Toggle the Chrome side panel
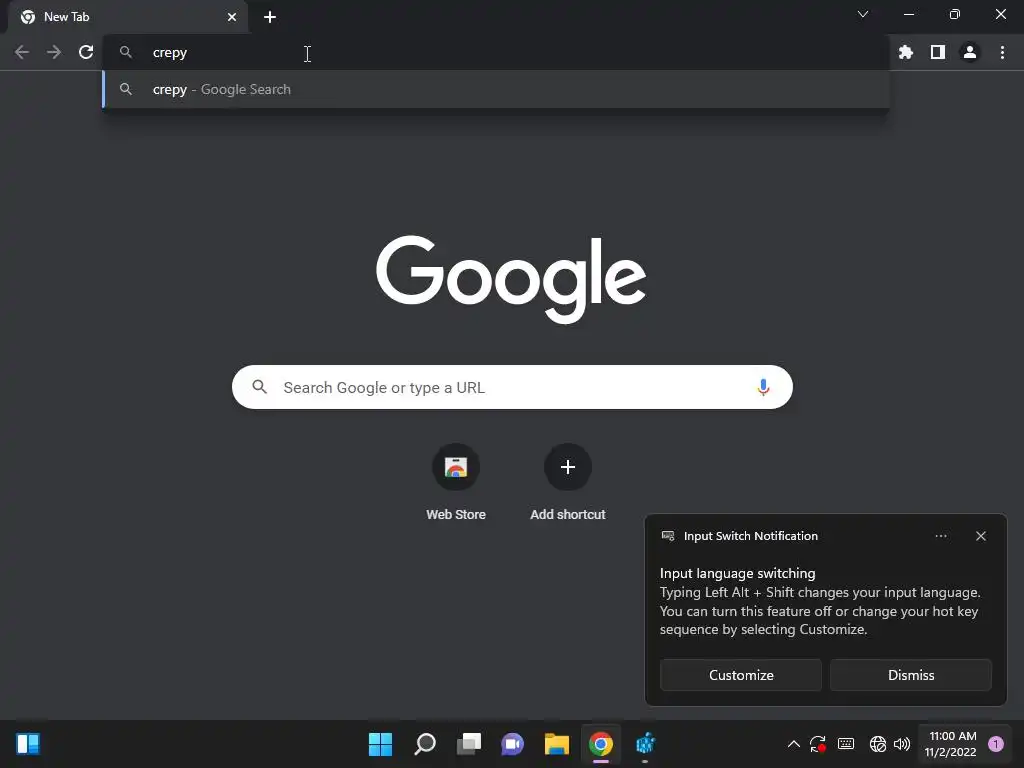The height and width of the screenshot is (768, 1024). (938, 52)
